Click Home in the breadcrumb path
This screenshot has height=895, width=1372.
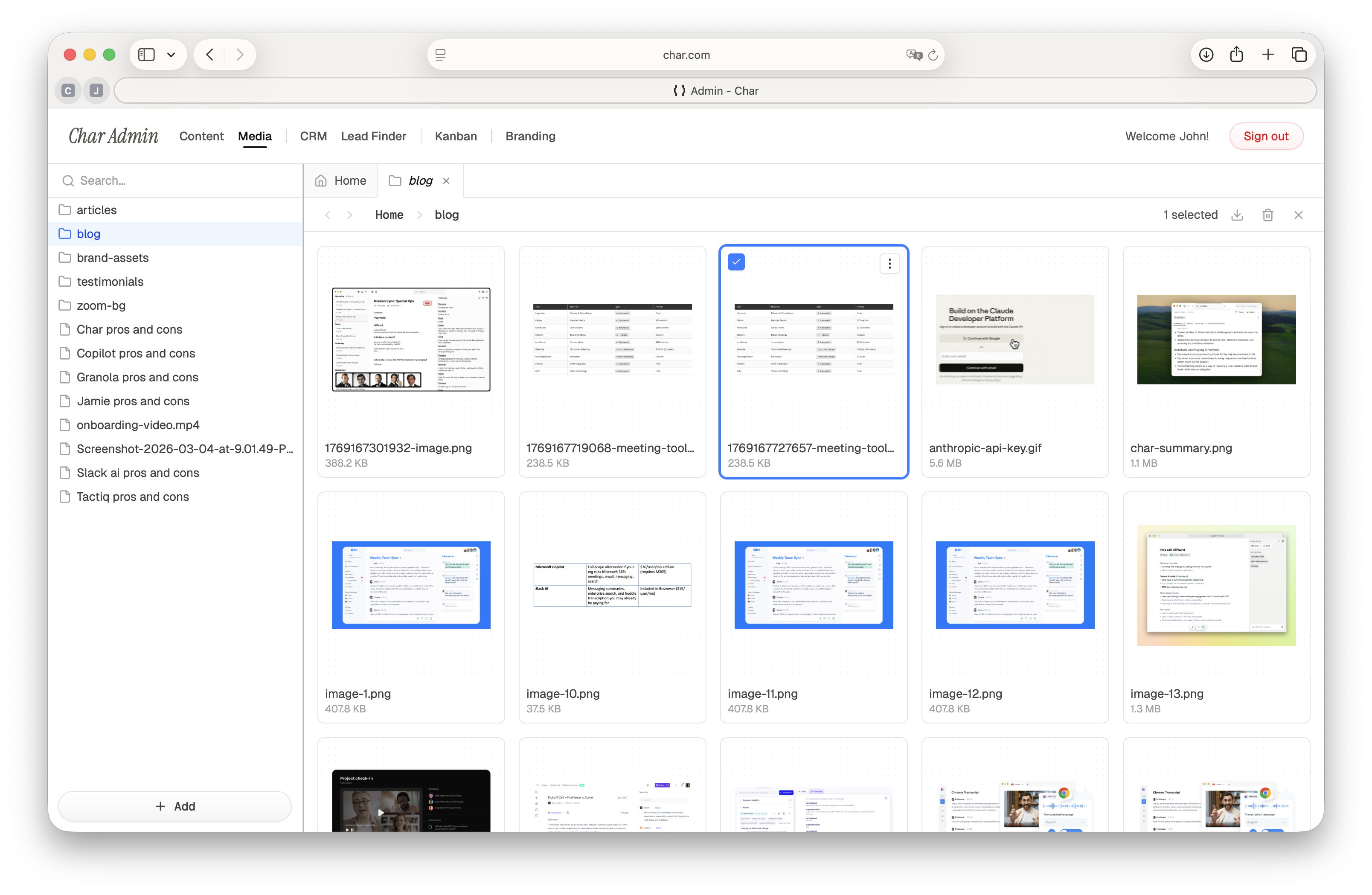389,215
